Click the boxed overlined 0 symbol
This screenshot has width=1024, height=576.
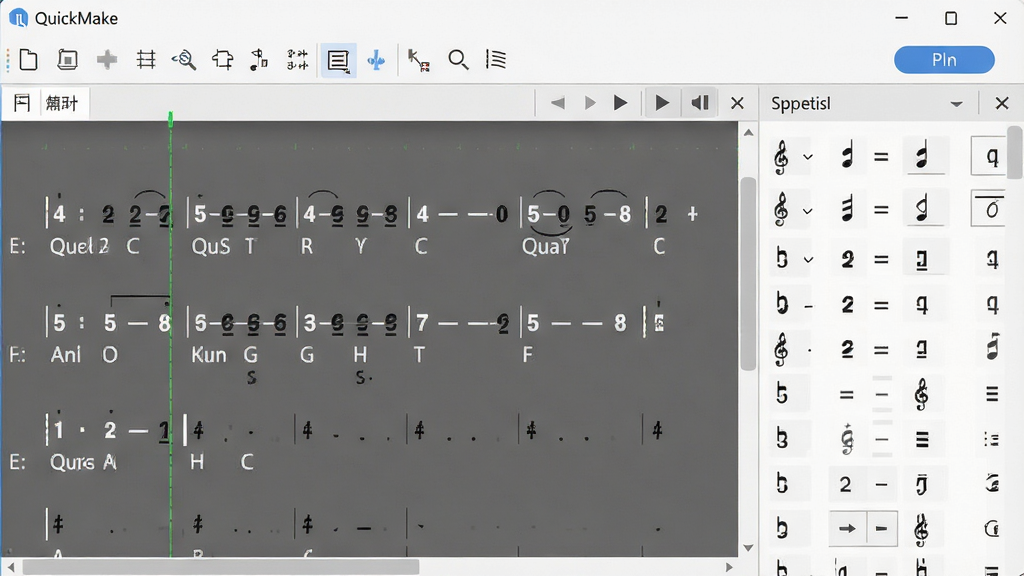point(990,208)
